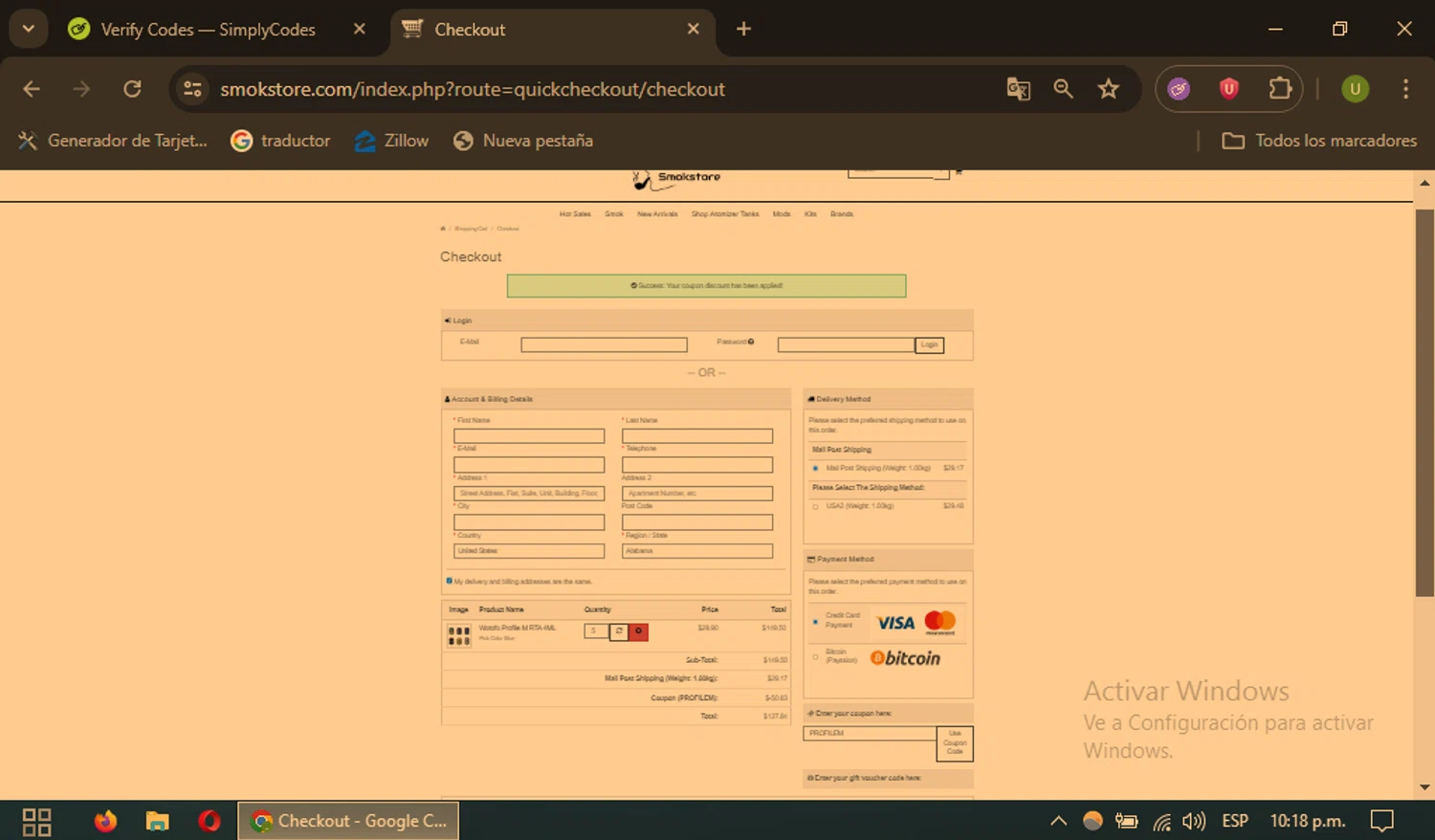Focus the Telephone field
Viewport: 1435px width, 840px height.
tap(697, 465)
